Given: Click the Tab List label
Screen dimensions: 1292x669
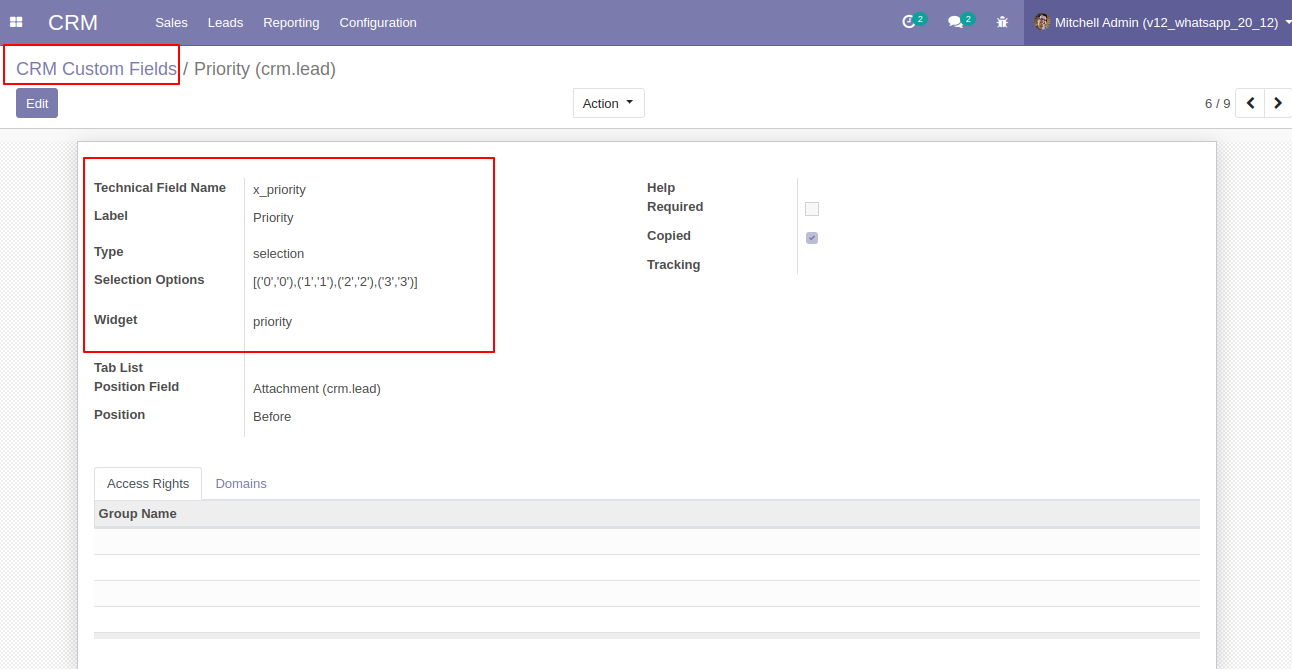Looking at the screenshot, I should coord(118,367).
